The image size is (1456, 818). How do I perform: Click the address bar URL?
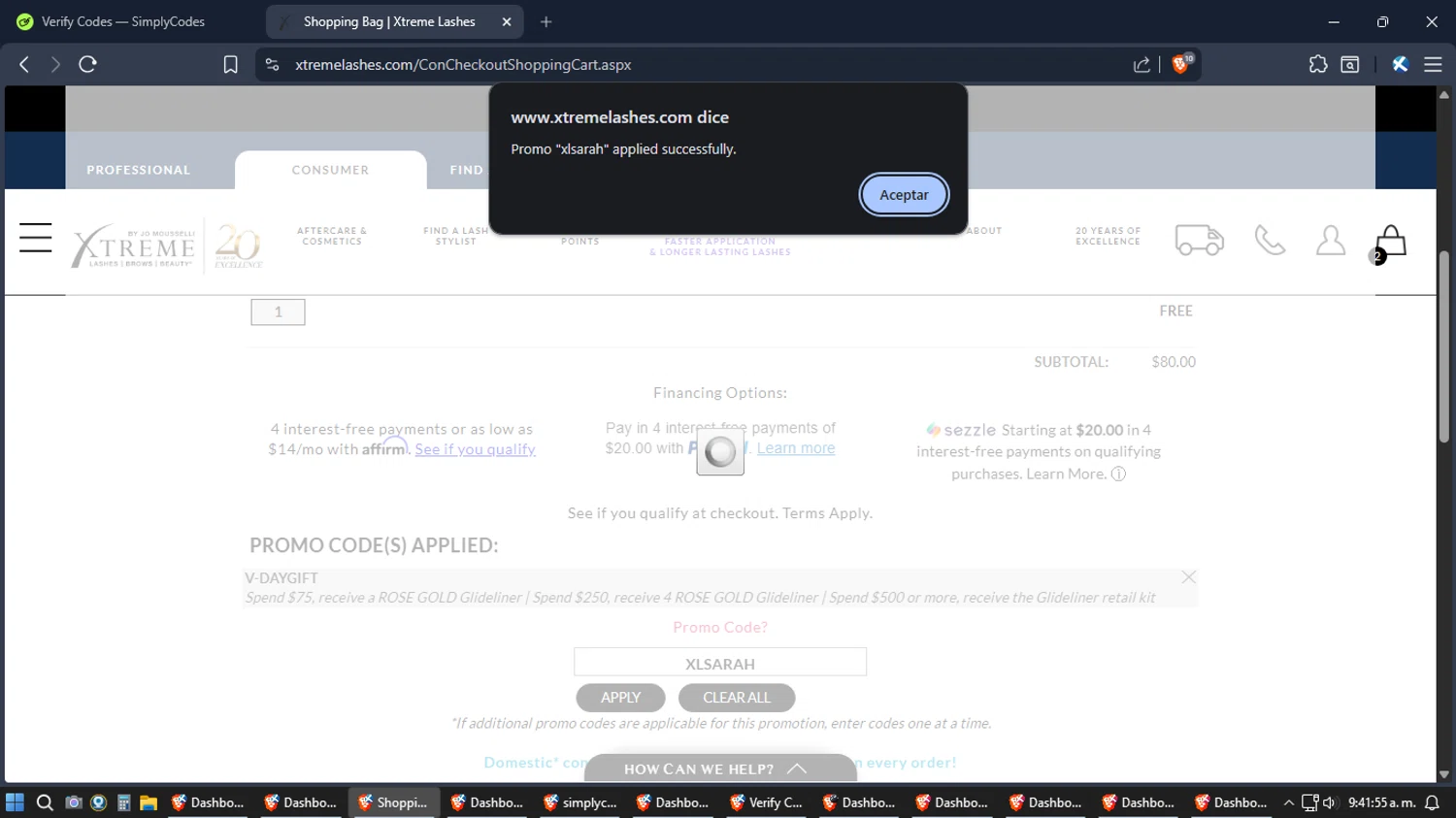coord(463,65)
